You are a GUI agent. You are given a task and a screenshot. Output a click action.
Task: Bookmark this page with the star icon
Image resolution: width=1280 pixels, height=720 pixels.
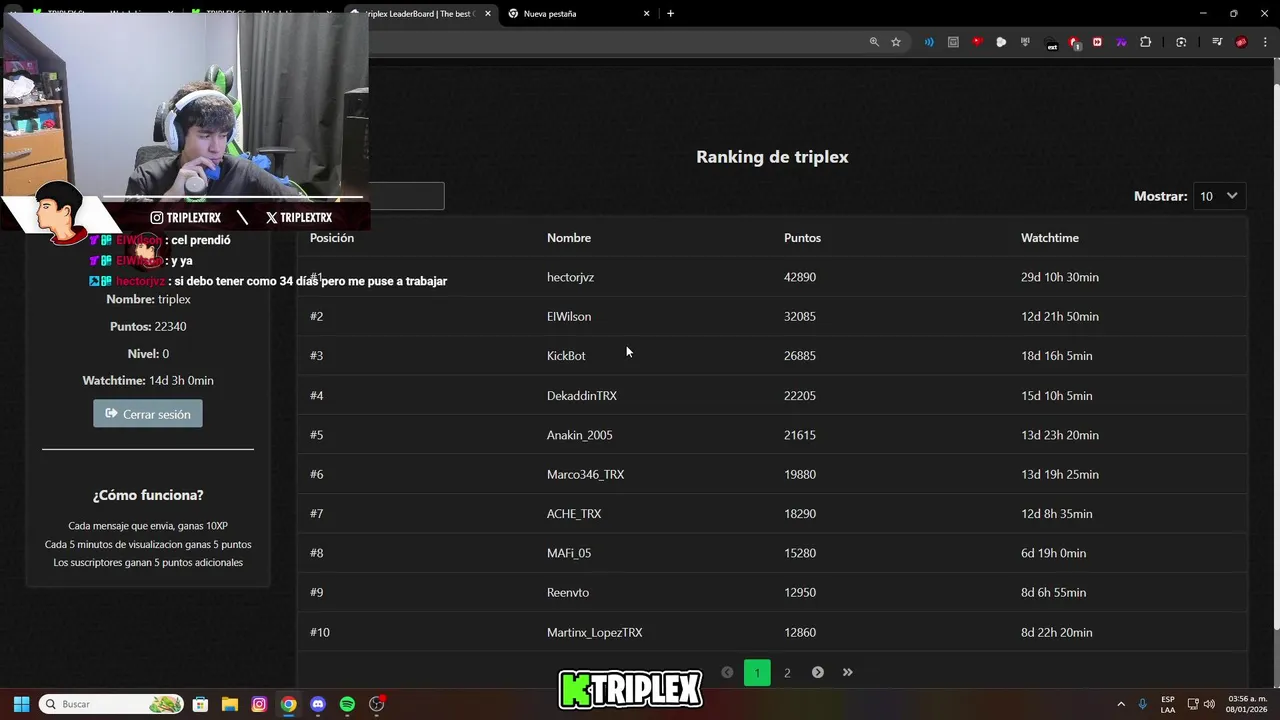896,42
